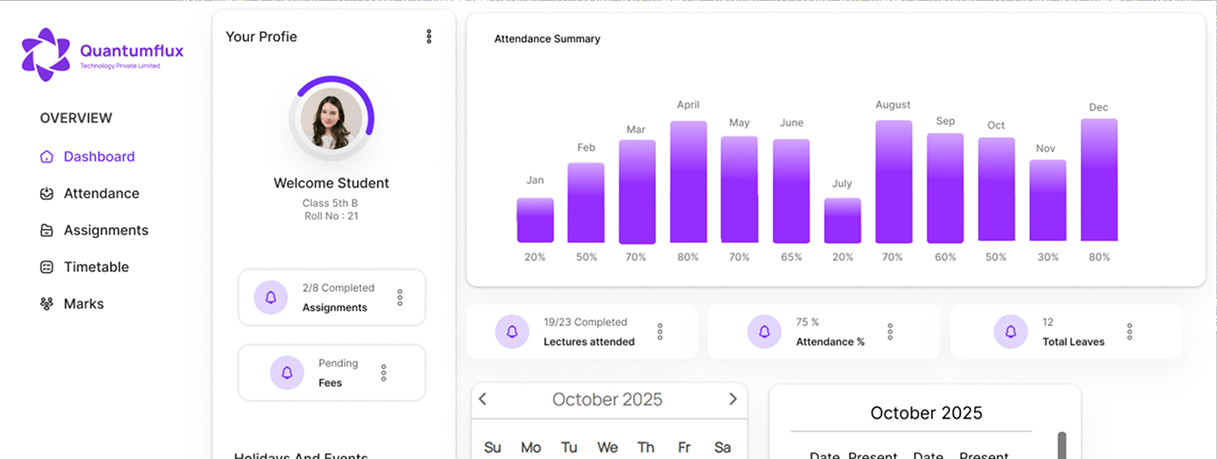The height and width of the screenshot is (459, 1217).
Task: Click the Dashboard home icon in sidebar
Action: [46, 157]
